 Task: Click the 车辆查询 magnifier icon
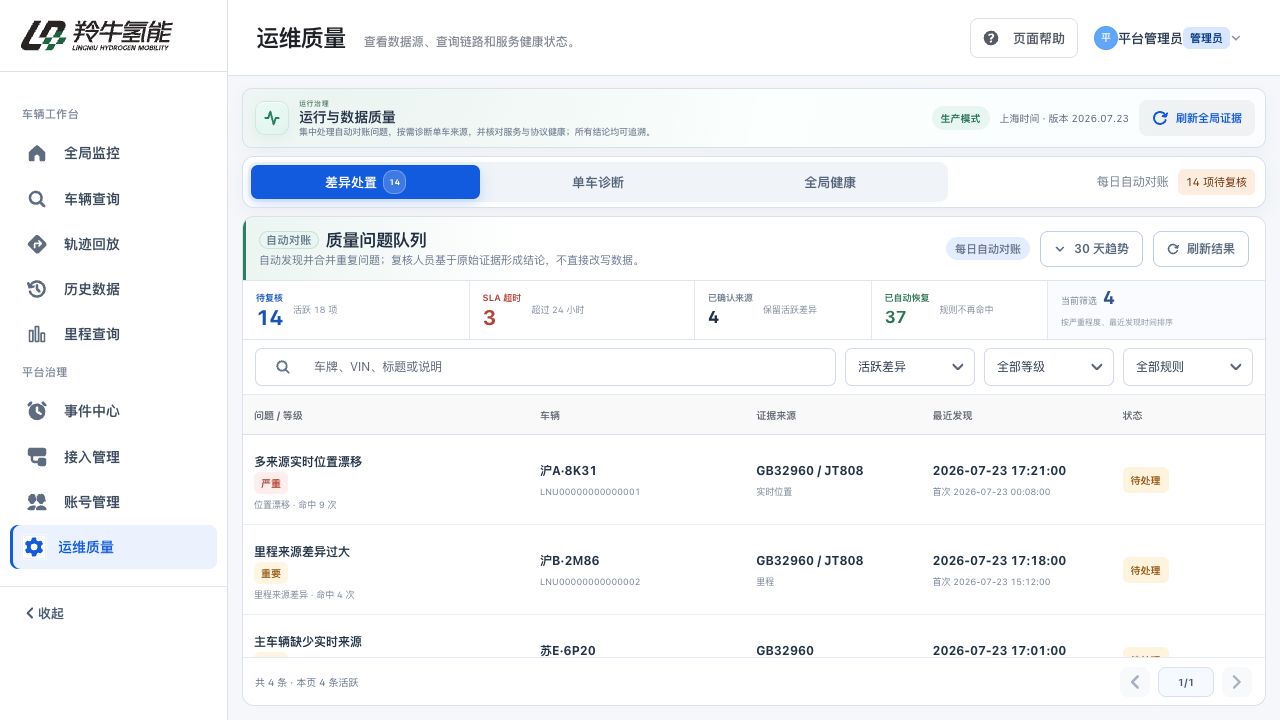[37, 199]
